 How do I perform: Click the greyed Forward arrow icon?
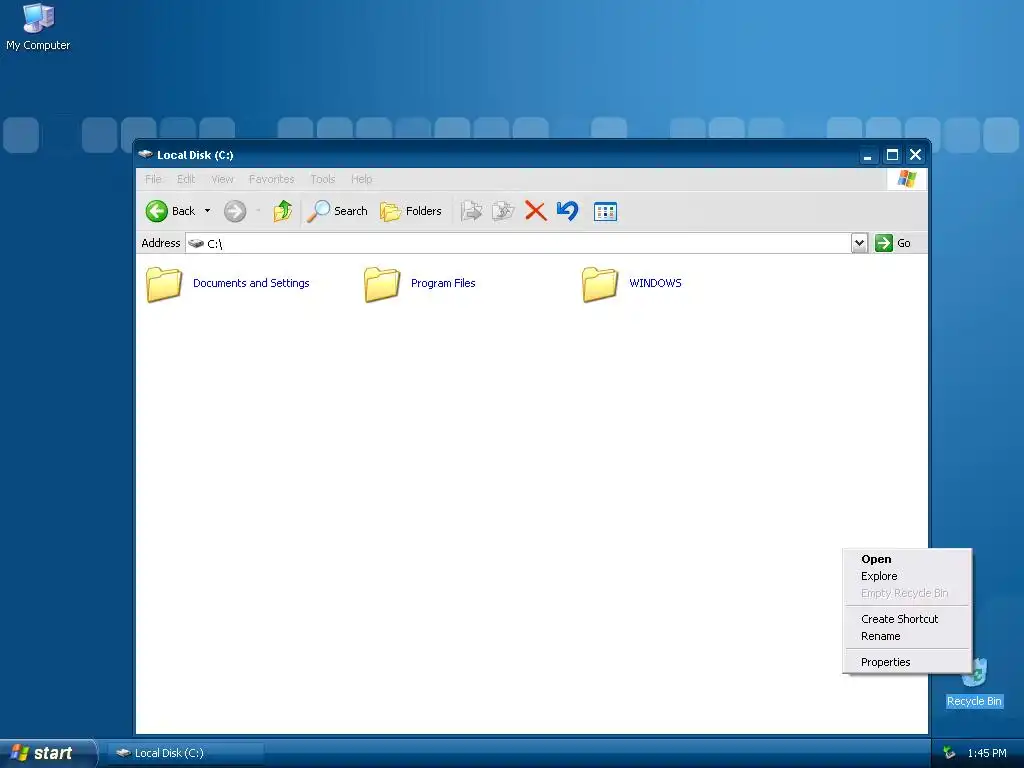coord(235,211)
